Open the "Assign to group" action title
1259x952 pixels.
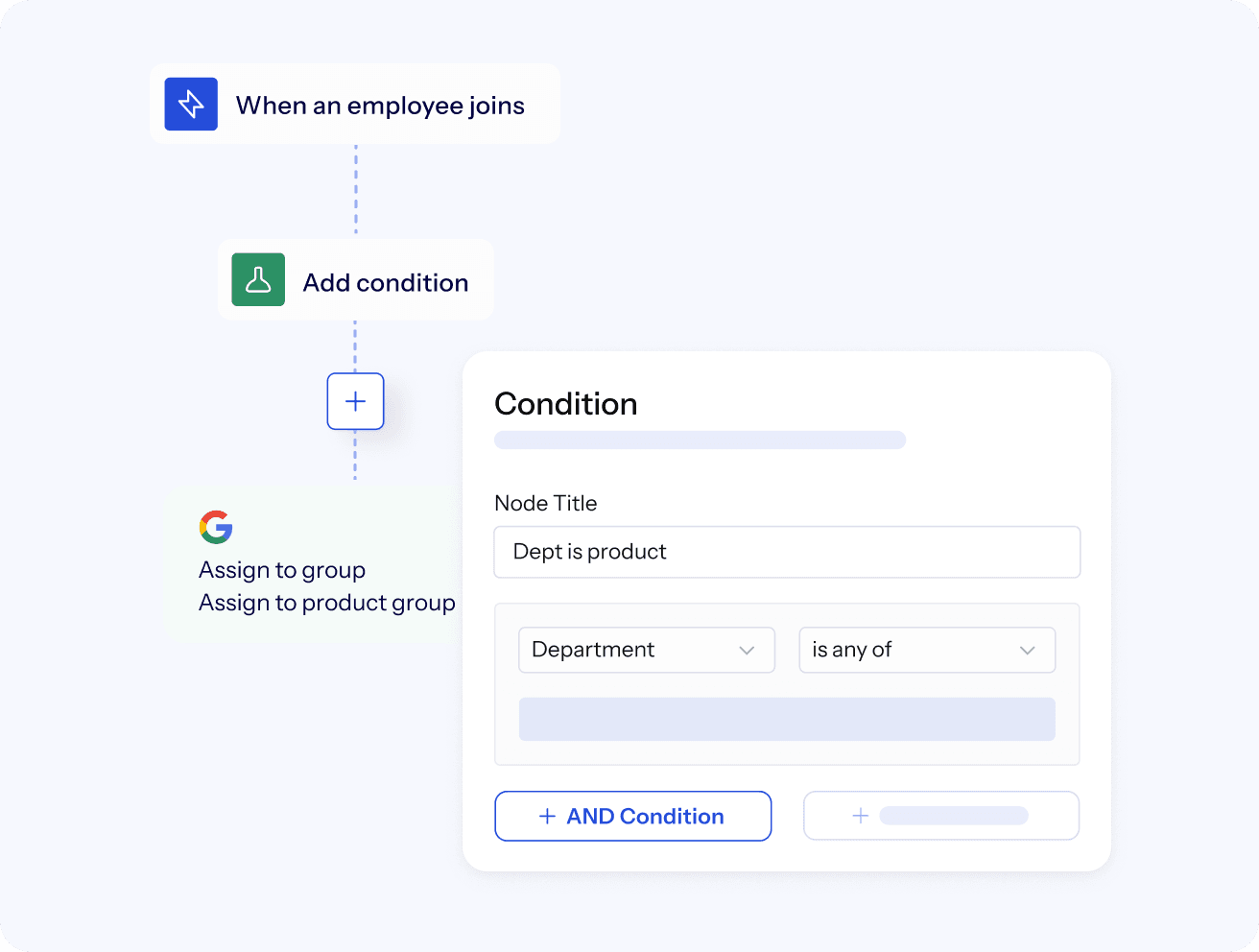coord(282,570)
